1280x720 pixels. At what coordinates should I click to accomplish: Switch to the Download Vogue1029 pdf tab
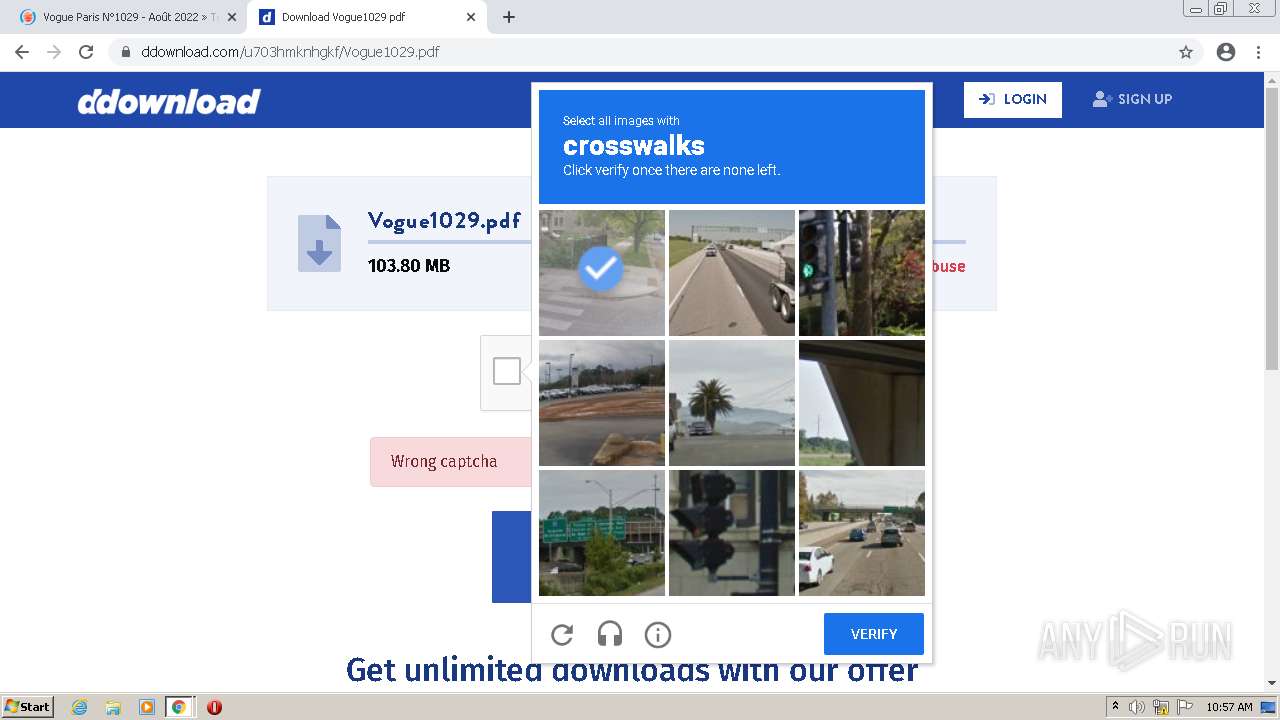point(365,17)
